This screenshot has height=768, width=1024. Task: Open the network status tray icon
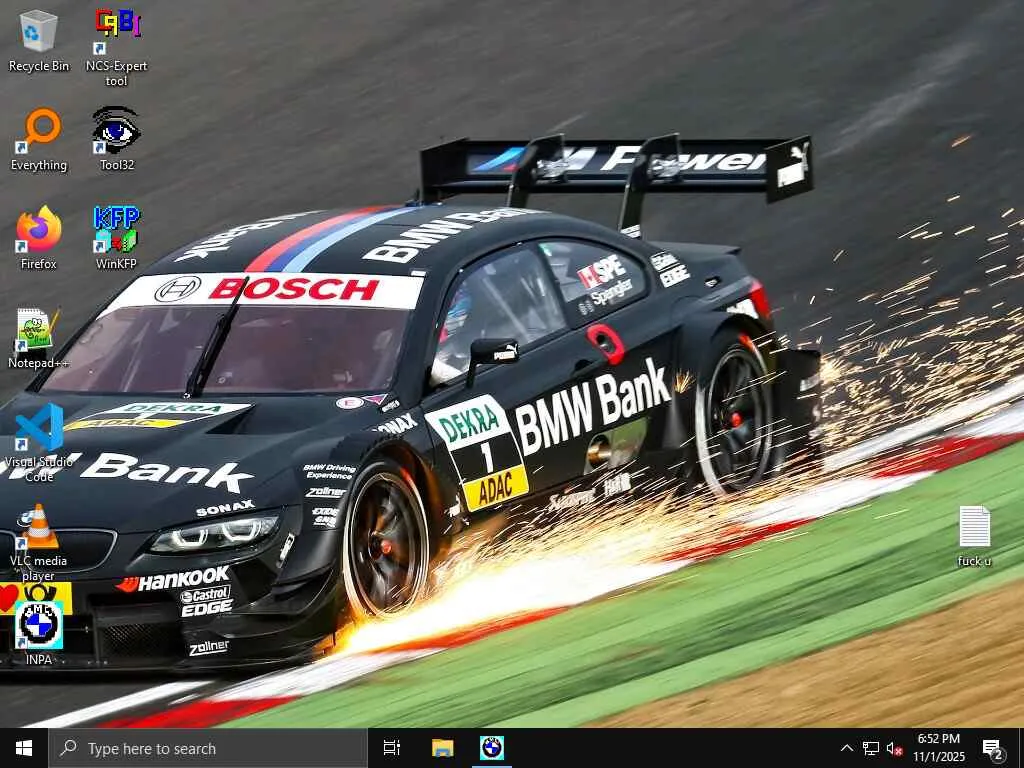point(871,748)
